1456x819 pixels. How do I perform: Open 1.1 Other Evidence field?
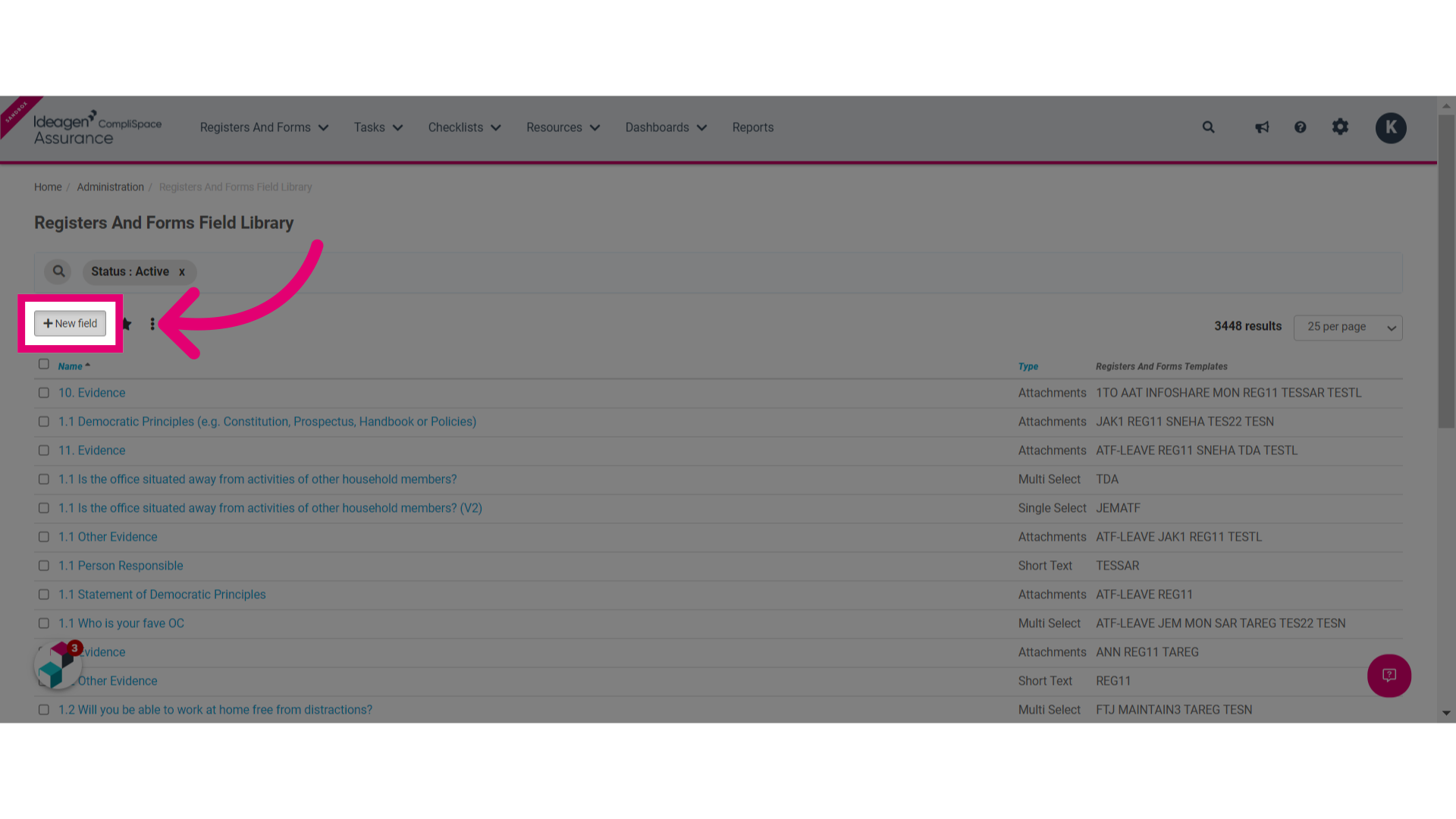click(x=108, y=537)
